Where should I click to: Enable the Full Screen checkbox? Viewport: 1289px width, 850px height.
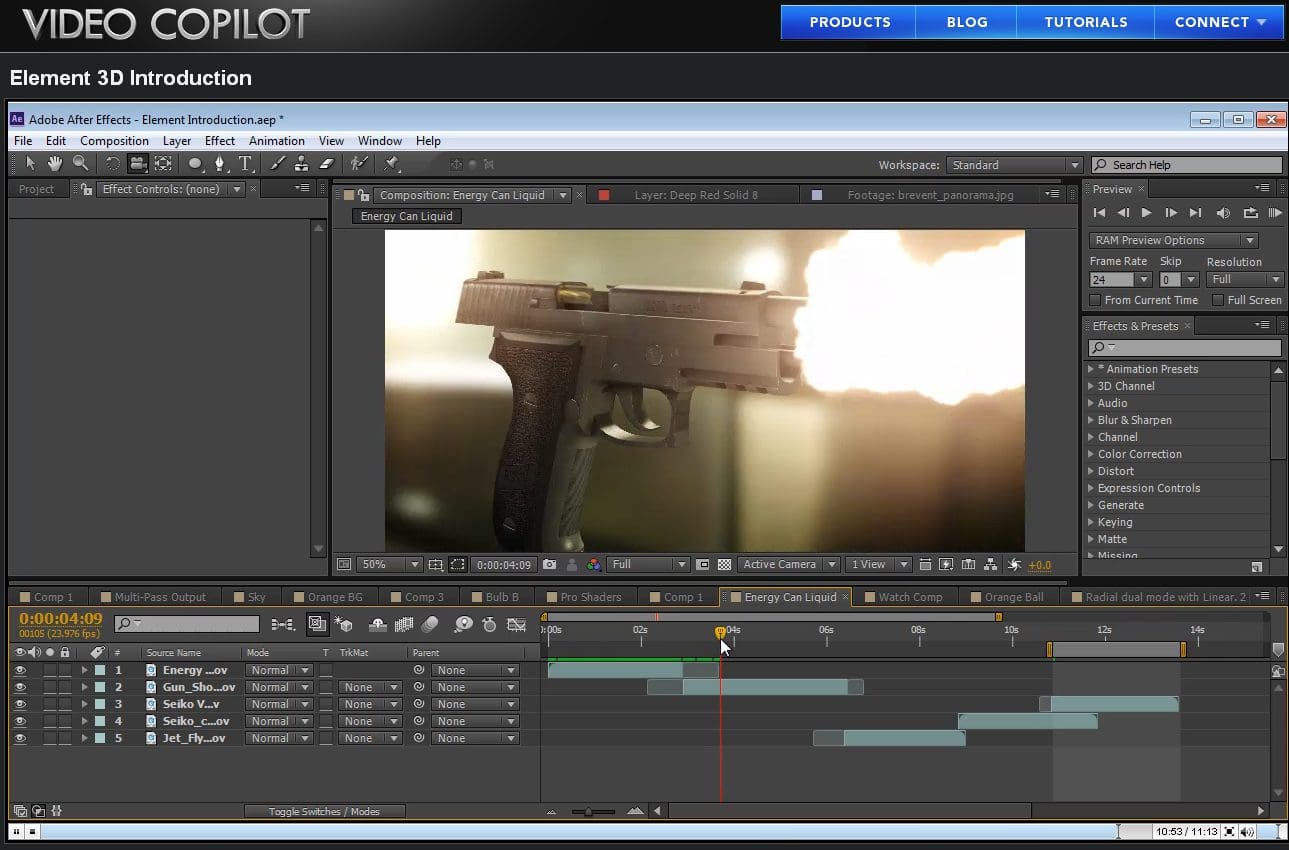[x=1218, y=300]
